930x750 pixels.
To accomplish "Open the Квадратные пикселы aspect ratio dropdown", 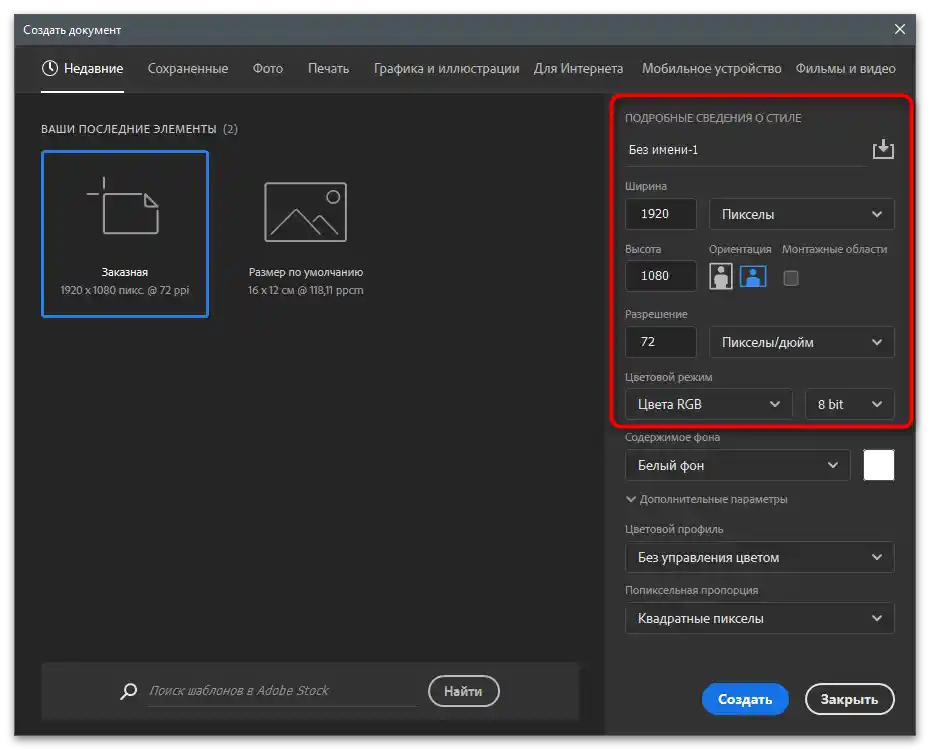I will (x=760, y=618).
